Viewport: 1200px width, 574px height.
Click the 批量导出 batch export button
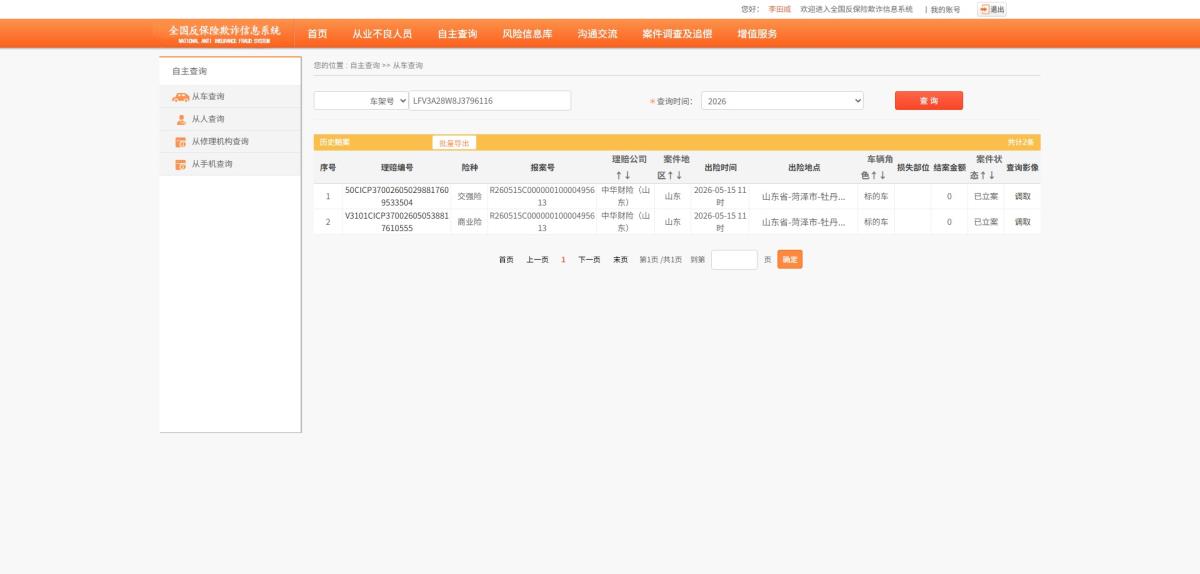pos(454,143)
